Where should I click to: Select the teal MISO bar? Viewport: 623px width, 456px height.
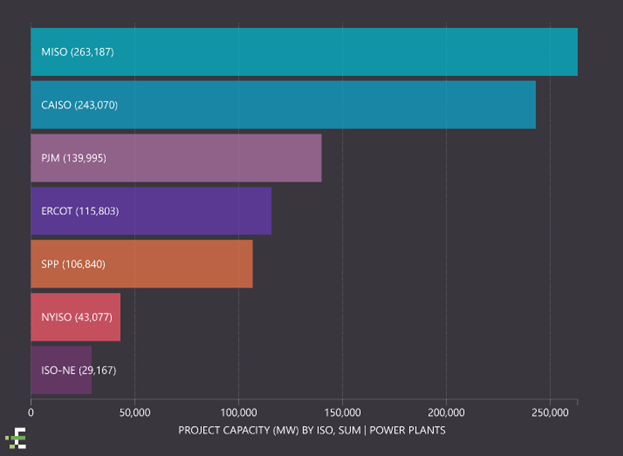click(x=303, y=51)
